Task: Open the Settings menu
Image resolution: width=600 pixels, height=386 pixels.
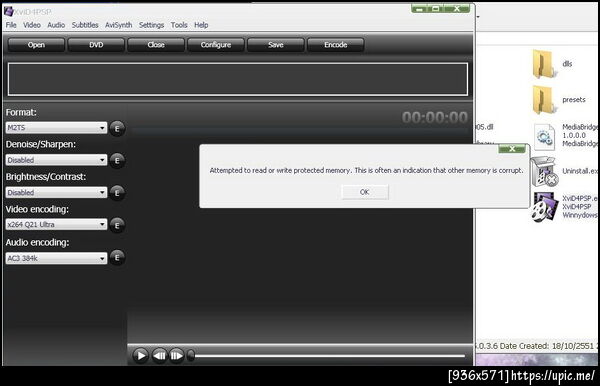Action: [151, 25]
